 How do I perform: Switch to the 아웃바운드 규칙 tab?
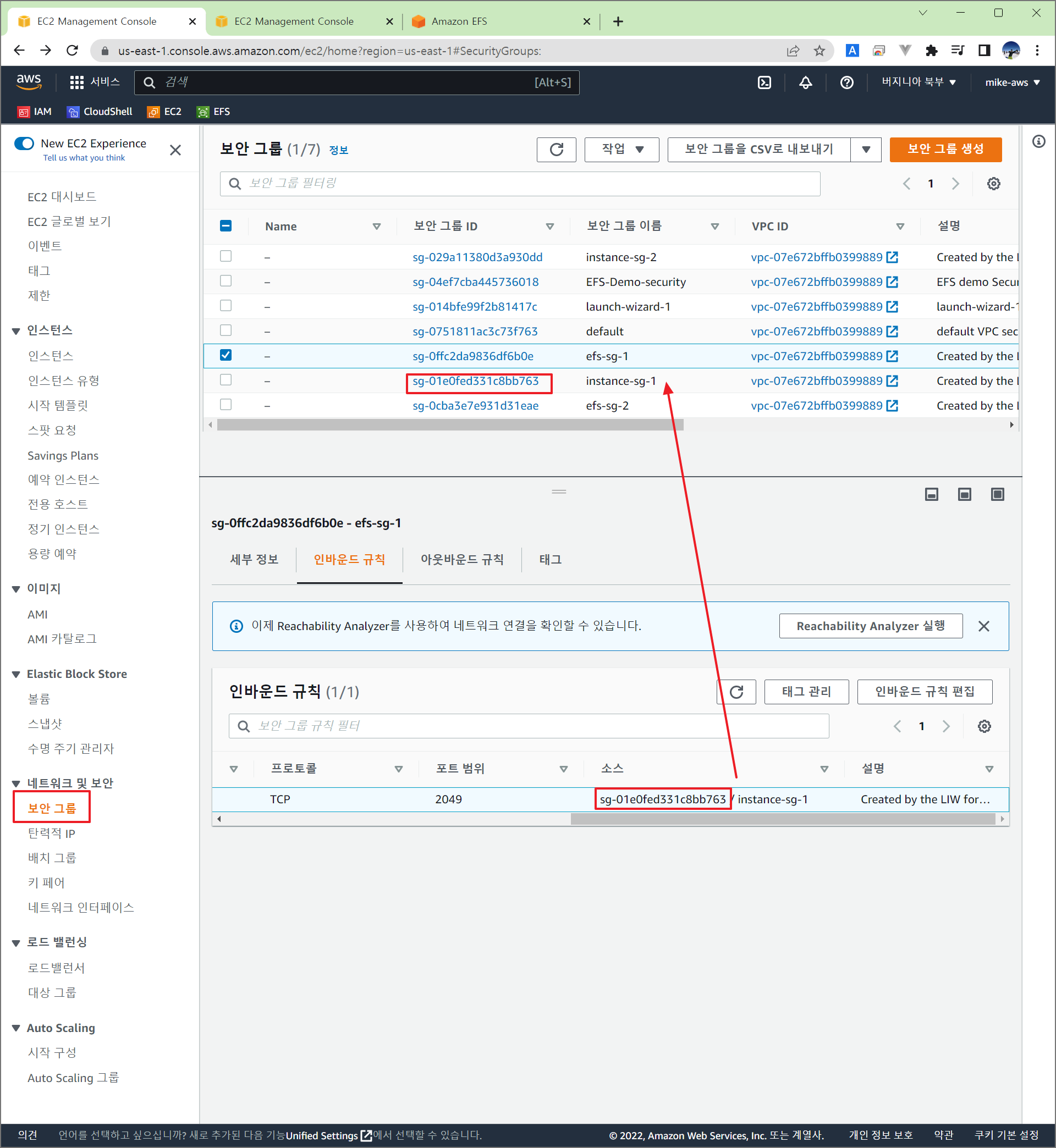click(461, 559)
